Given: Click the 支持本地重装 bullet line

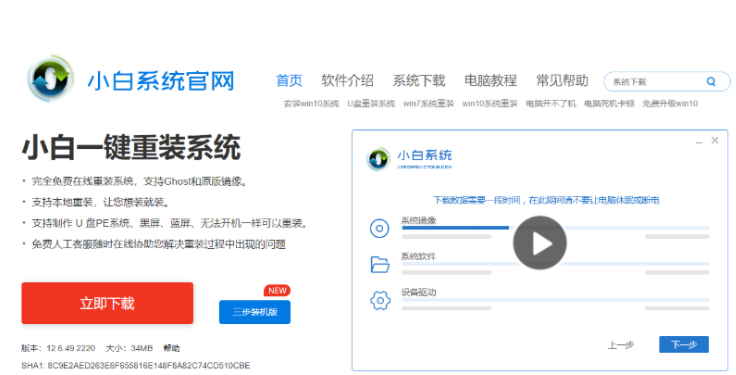Looking at the screenshot, I should pos(100,202).
